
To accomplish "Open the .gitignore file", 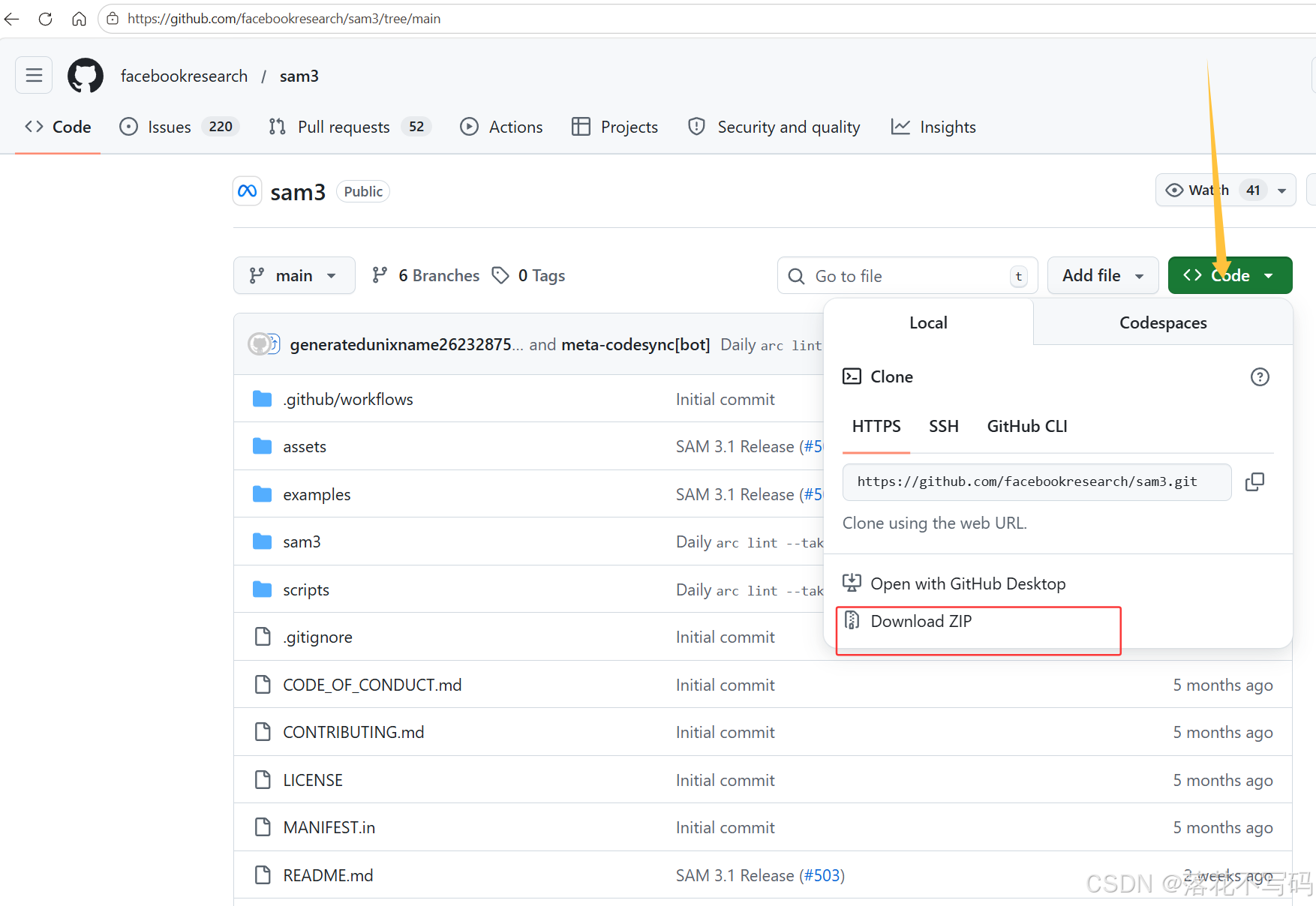I will tap(318, 637).
